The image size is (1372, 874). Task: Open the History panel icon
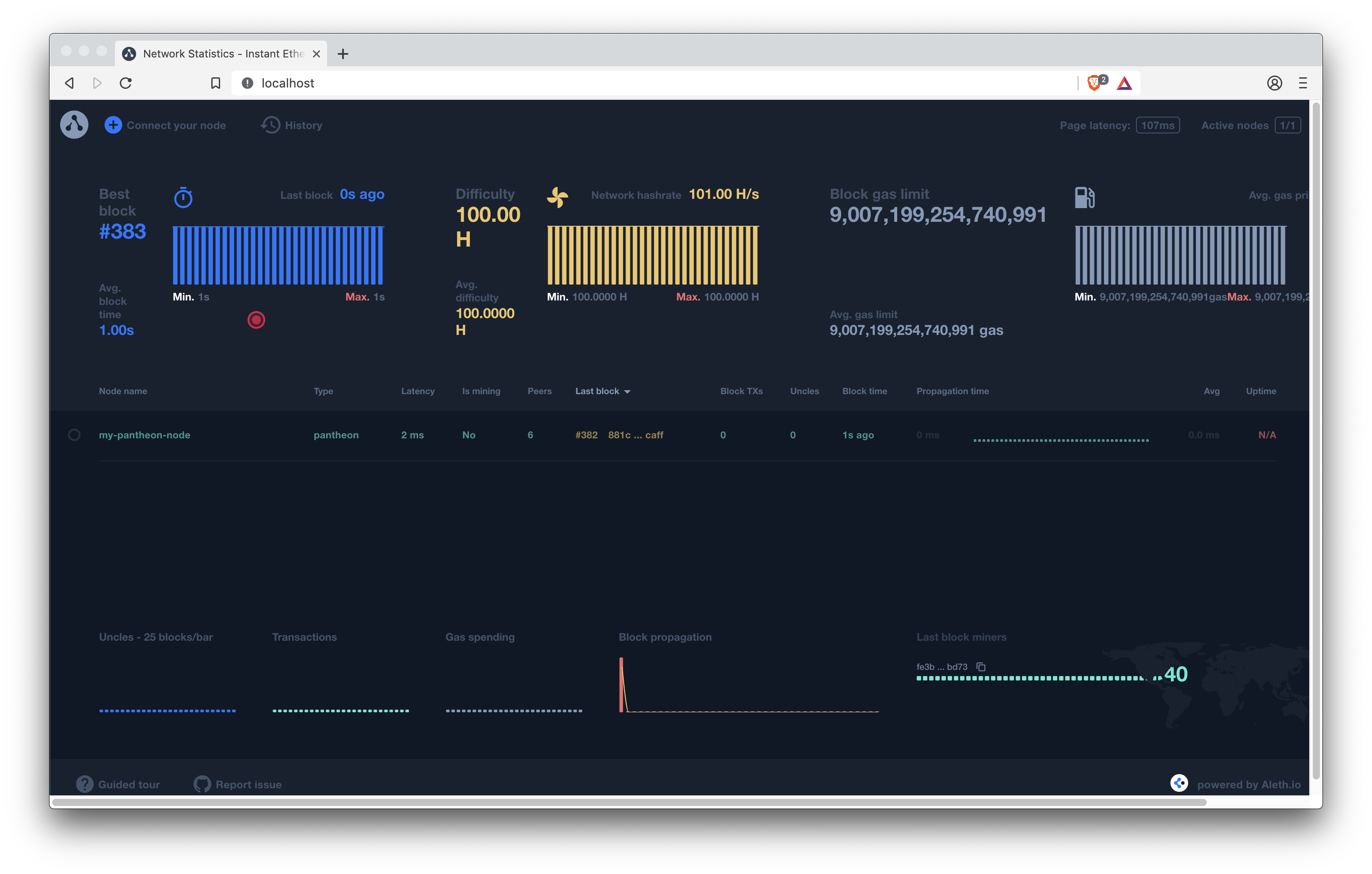[x=270, y=125]
